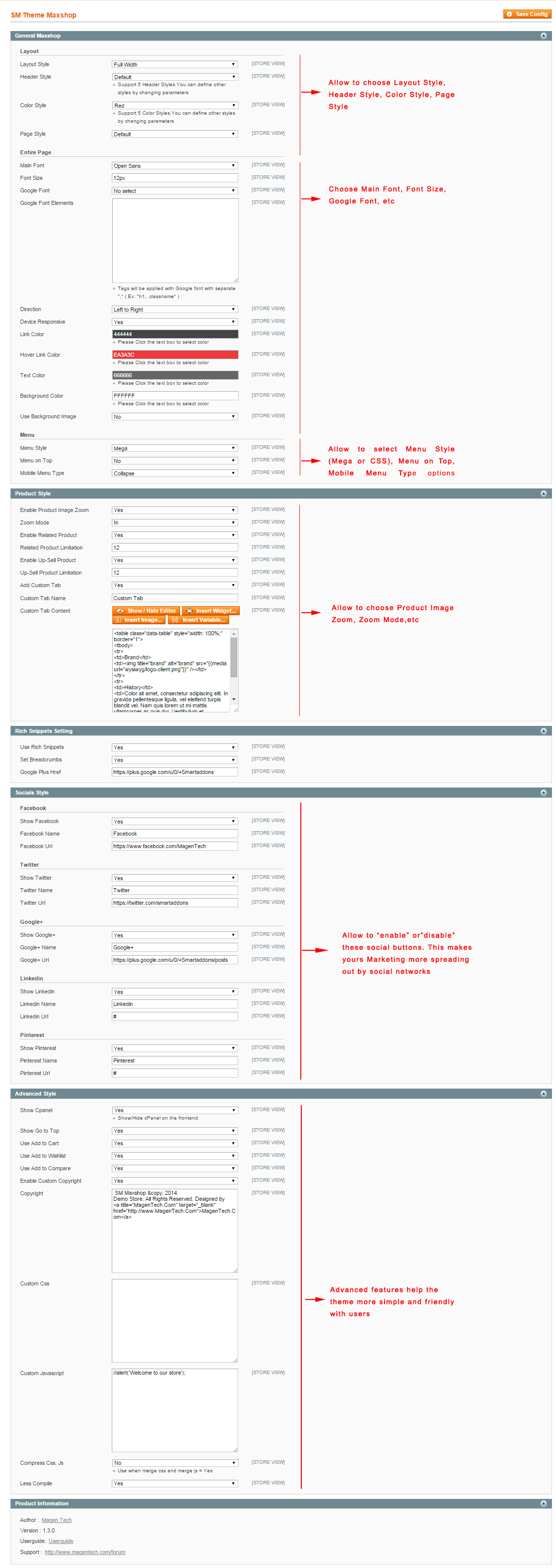
Task: Open the Less Compile dropdown
Action: (x=175, y=1484)
